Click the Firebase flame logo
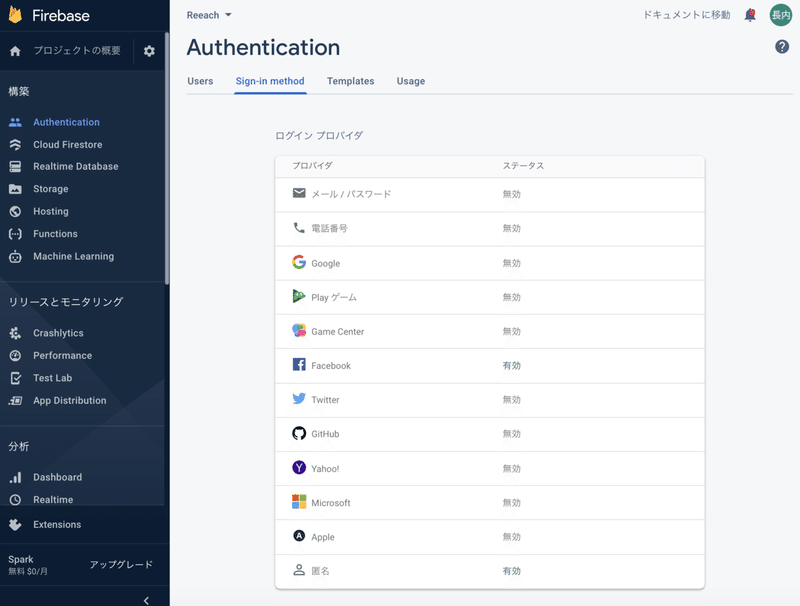The width and height of the screenshot is (800, 606). pos(15,15)
